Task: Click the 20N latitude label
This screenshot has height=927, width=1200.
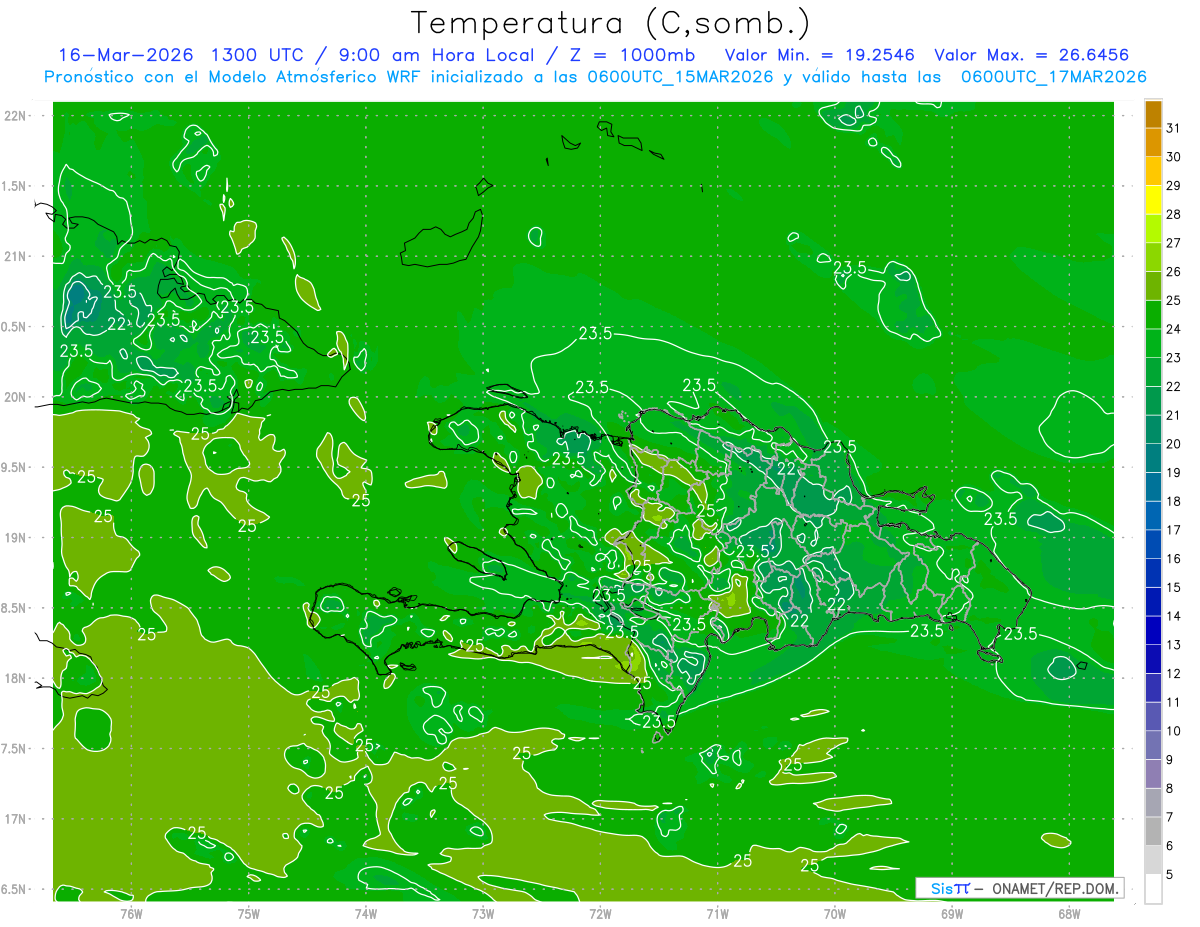Action: 16,397
